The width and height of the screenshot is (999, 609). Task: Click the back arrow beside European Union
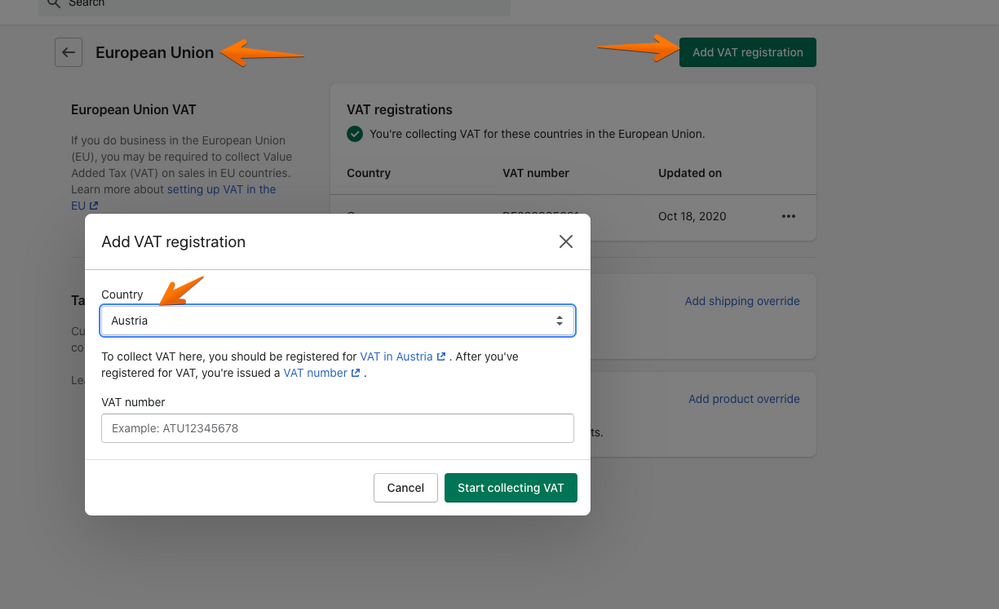(68, 53)
